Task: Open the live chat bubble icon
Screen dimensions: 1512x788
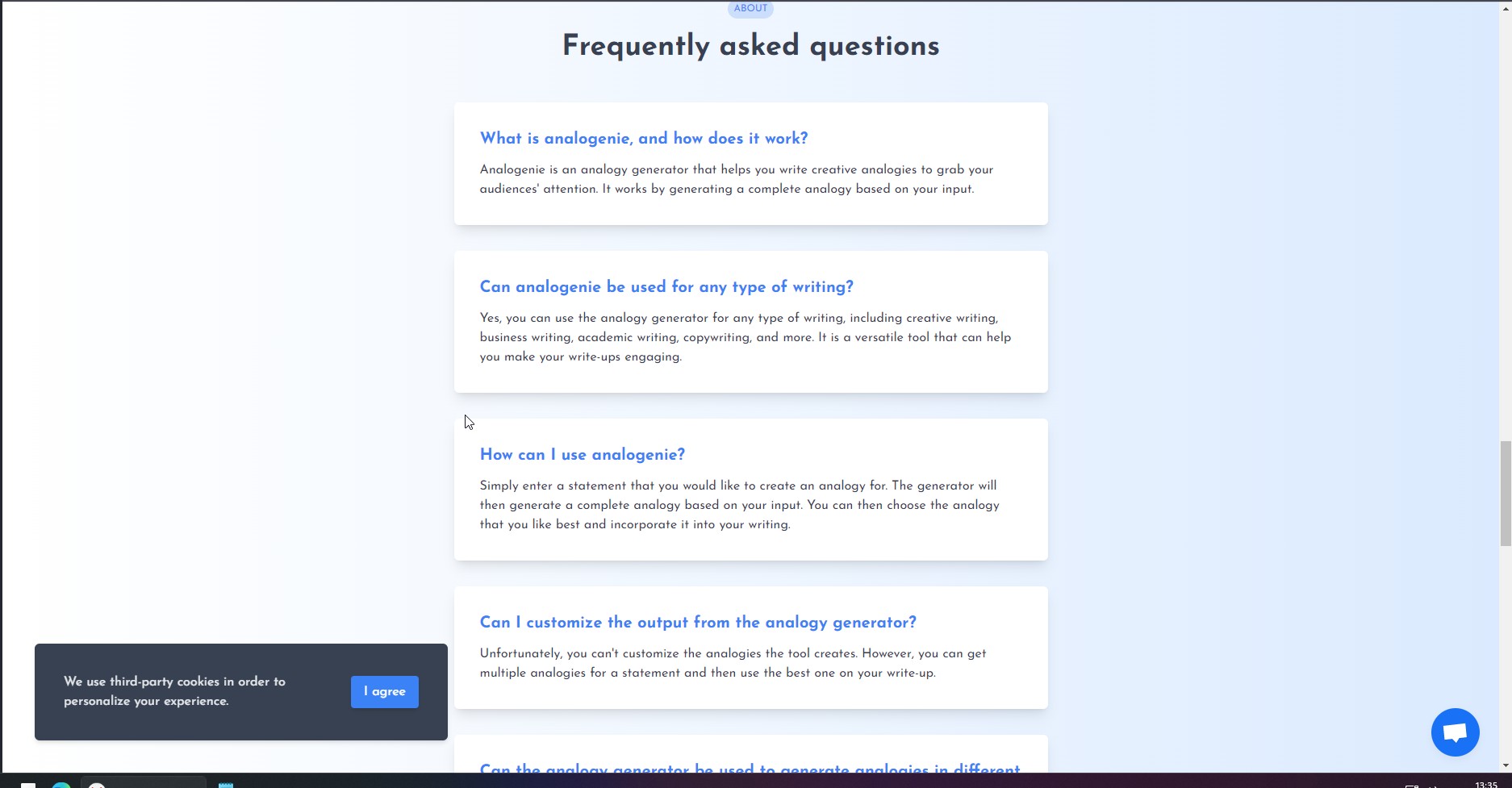Action: (1455, 732)
